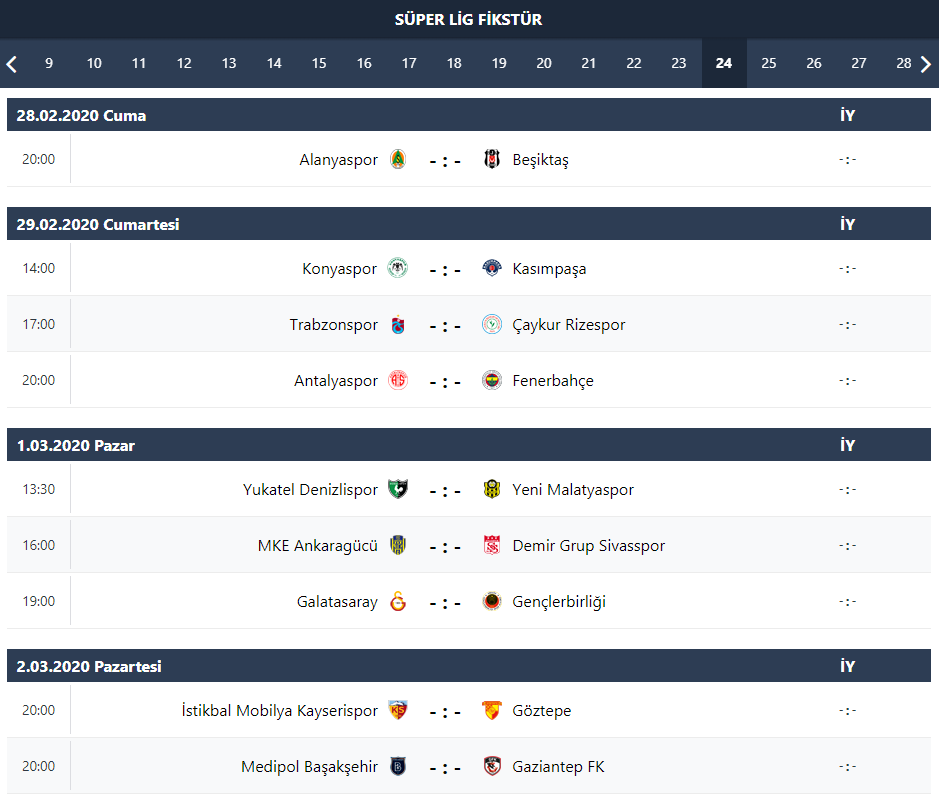Screen dimensions: 939x810
Task: Switch to week 25 fixtures
Action: coord(768,63)
